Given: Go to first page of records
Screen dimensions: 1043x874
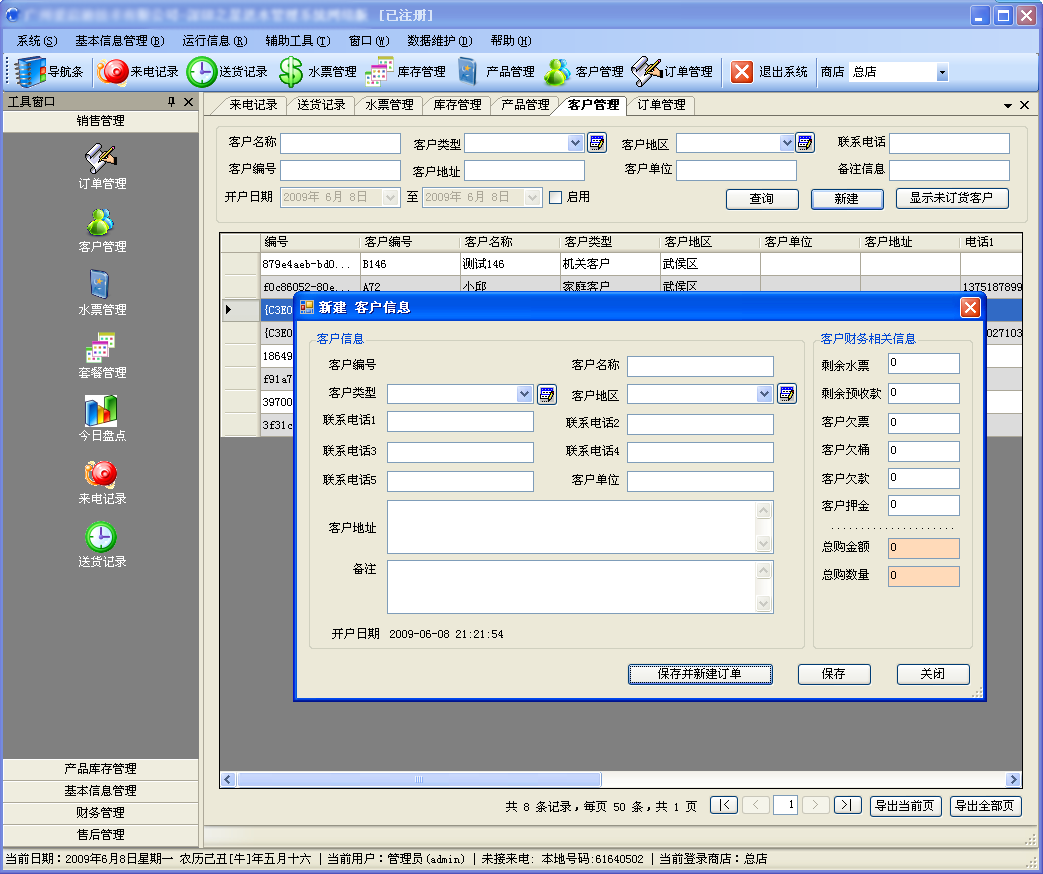Looking at the screenshot, I should (724, 805).
